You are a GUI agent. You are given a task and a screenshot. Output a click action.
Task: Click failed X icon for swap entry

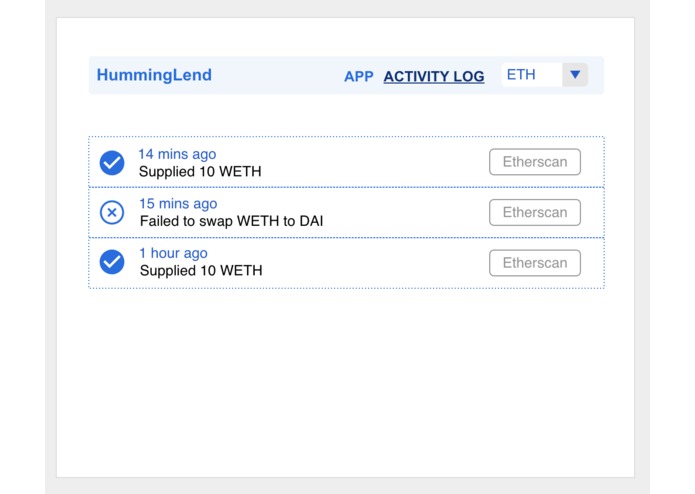(x=112, y=212)
